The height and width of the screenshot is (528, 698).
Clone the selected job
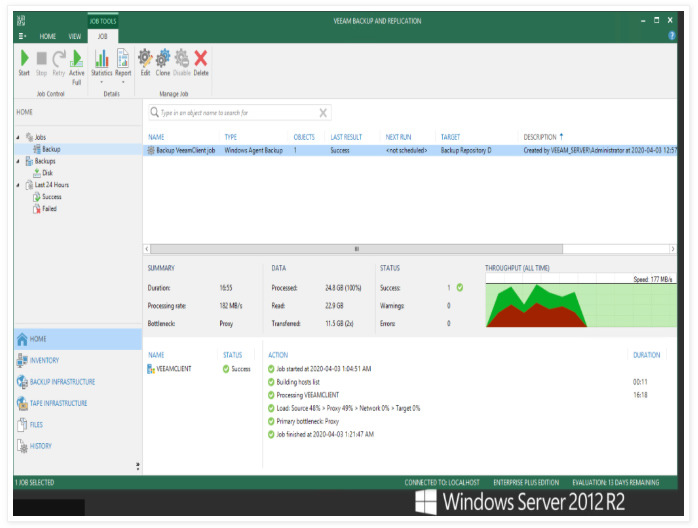(163, 62)
